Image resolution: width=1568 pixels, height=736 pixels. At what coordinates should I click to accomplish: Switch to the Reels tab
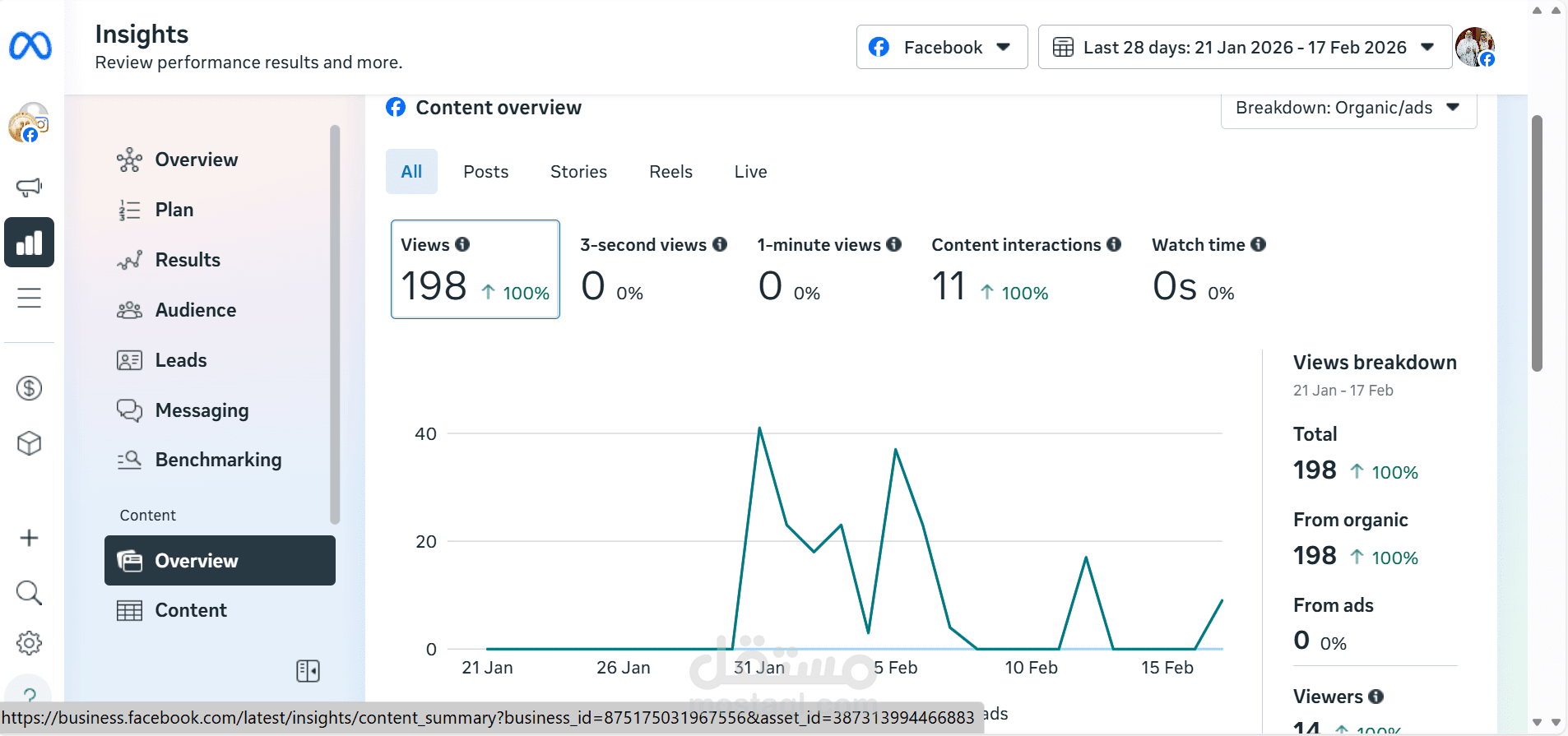pos(670,172)
